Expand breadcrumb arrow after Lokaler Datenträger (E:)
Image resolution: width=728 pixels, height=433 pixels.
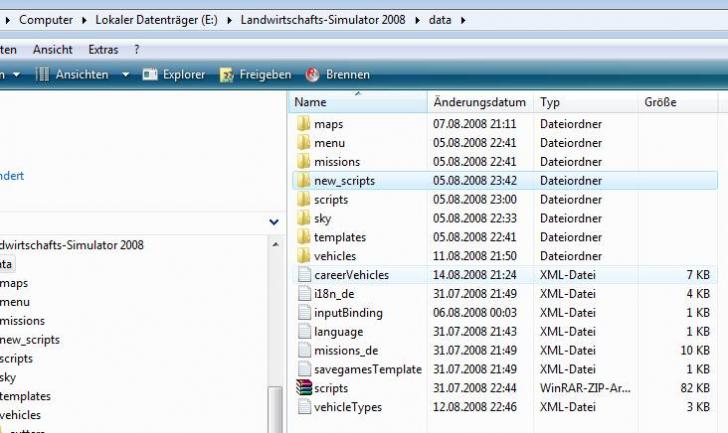click(229, 20)
